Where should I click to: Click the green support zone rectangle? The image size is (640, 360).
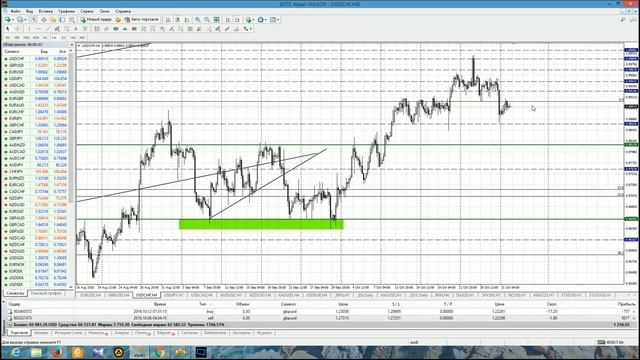click(261, 224)
